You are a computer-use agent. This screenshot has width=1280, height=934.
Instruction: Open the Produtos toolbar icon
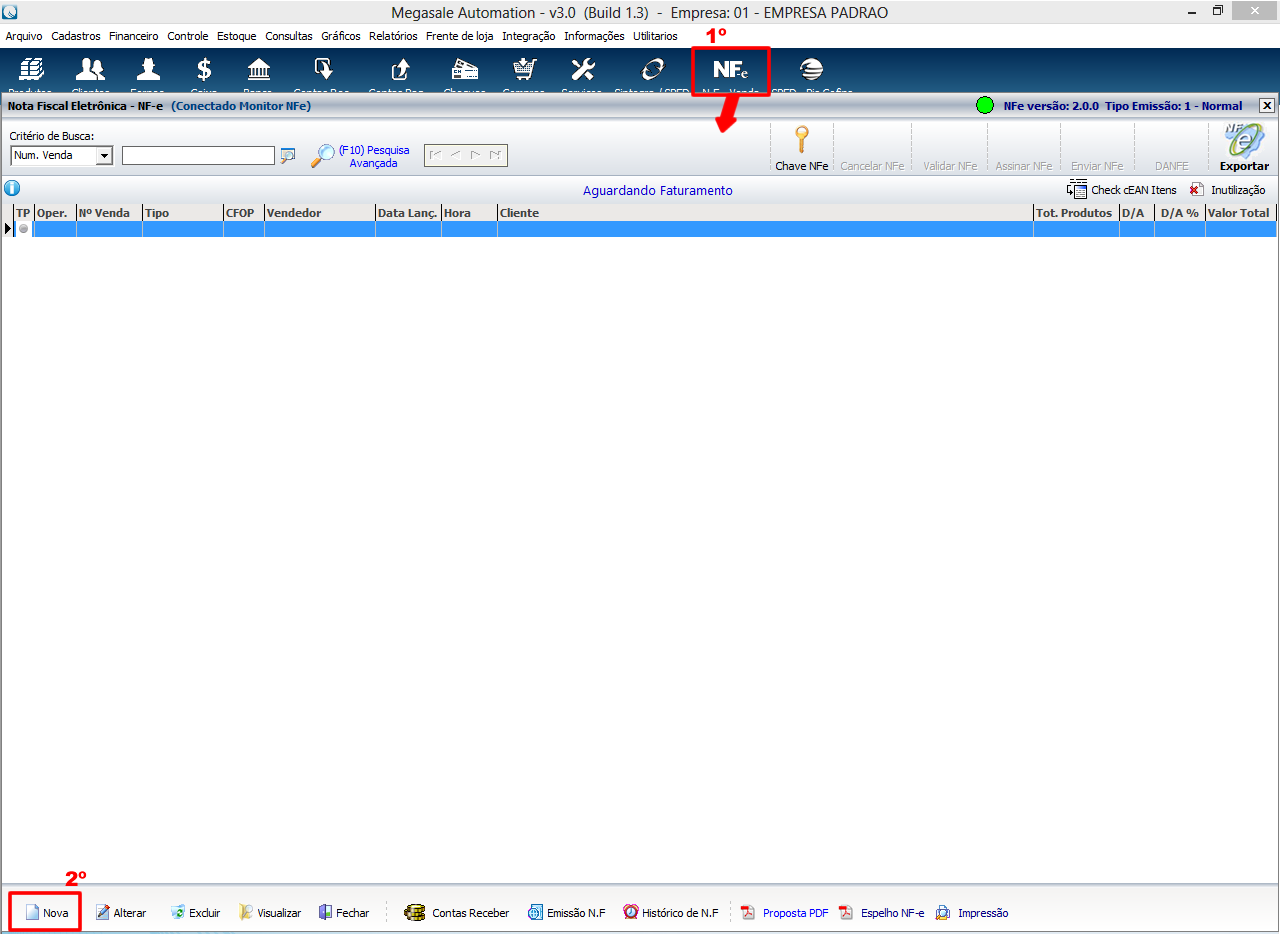tap(31, 70)
